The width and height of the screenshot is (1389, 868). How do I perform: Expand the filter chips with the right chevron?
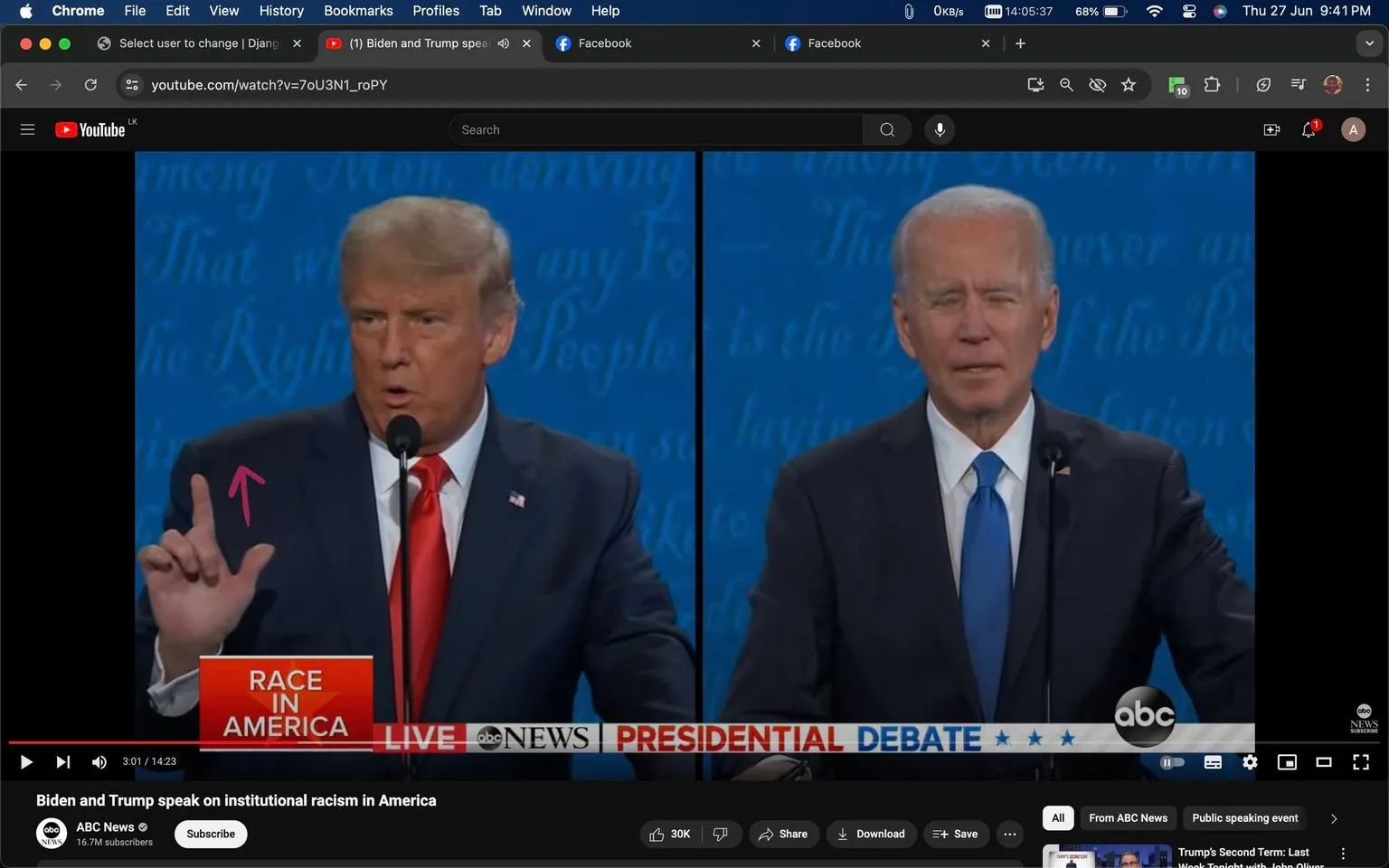1333,817
